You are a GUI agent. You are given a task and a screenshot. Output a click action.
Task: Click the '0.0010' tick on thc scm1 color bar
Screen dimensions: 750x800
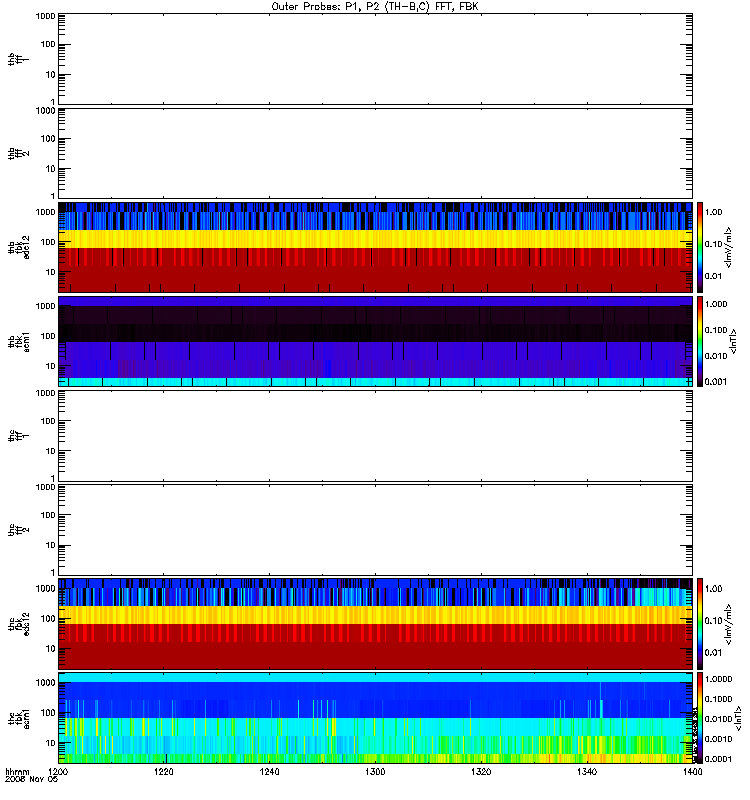(718, 739)
